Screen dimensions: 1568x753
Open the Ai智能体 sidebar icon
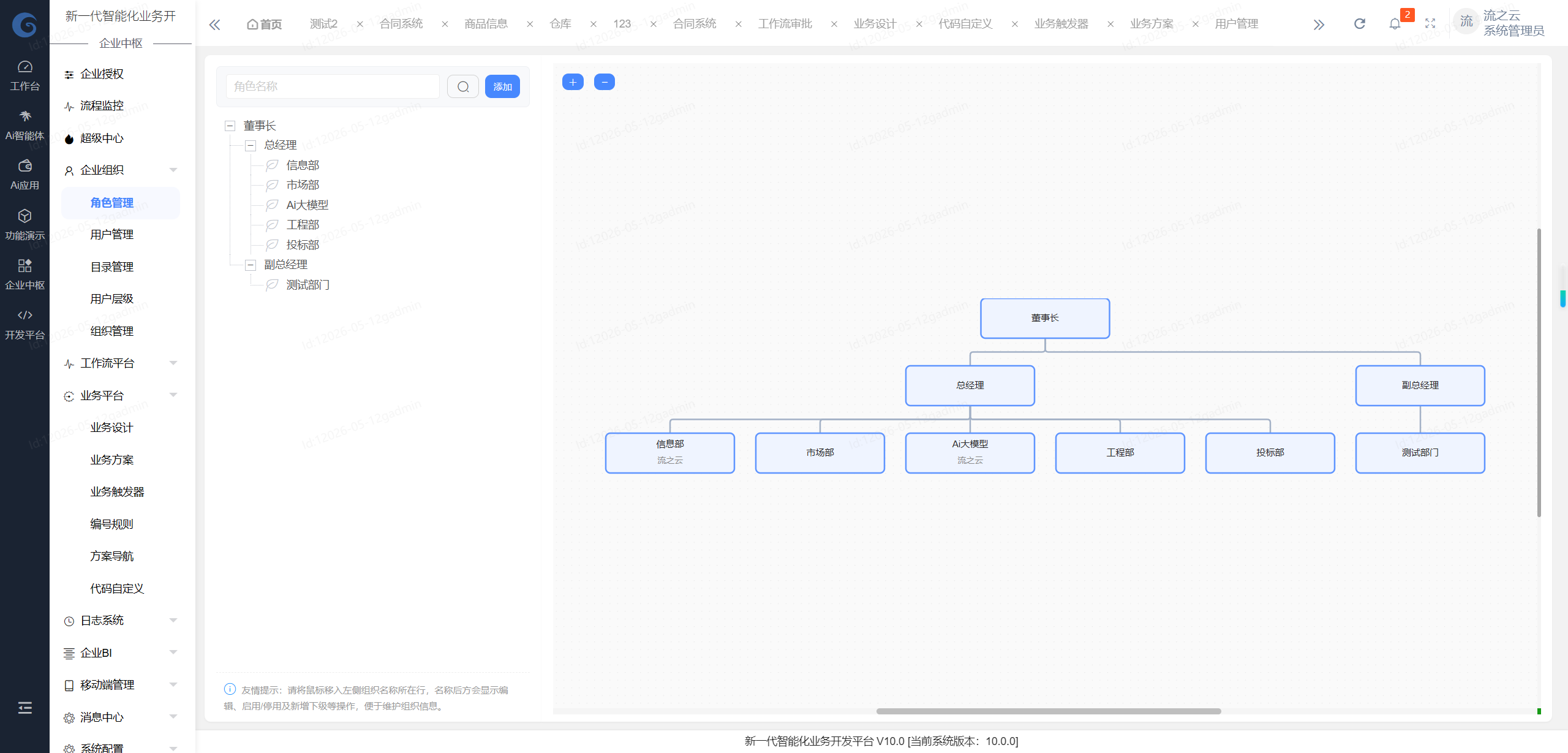(24, 125)
